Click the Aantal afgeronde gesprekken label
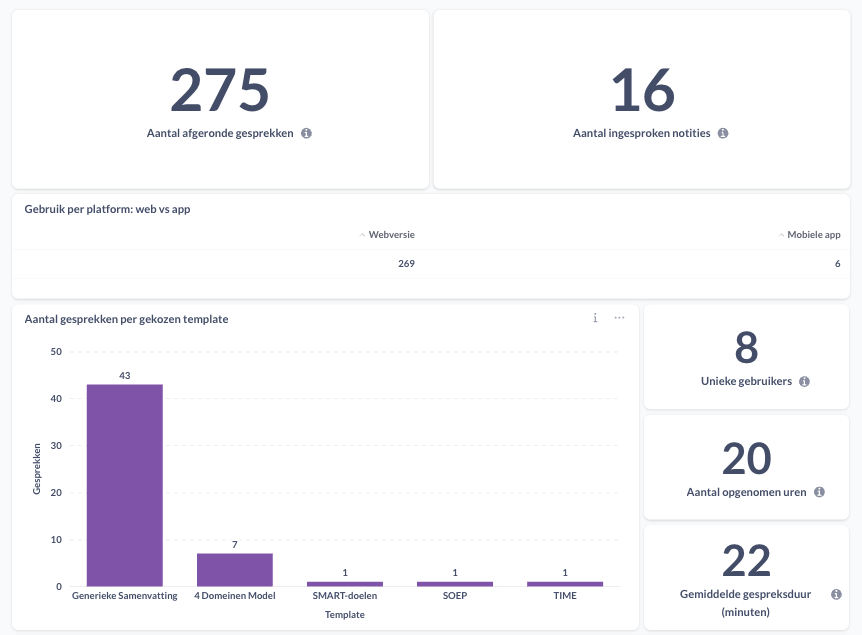The image size is (862, 635). [x=220, y=134]
